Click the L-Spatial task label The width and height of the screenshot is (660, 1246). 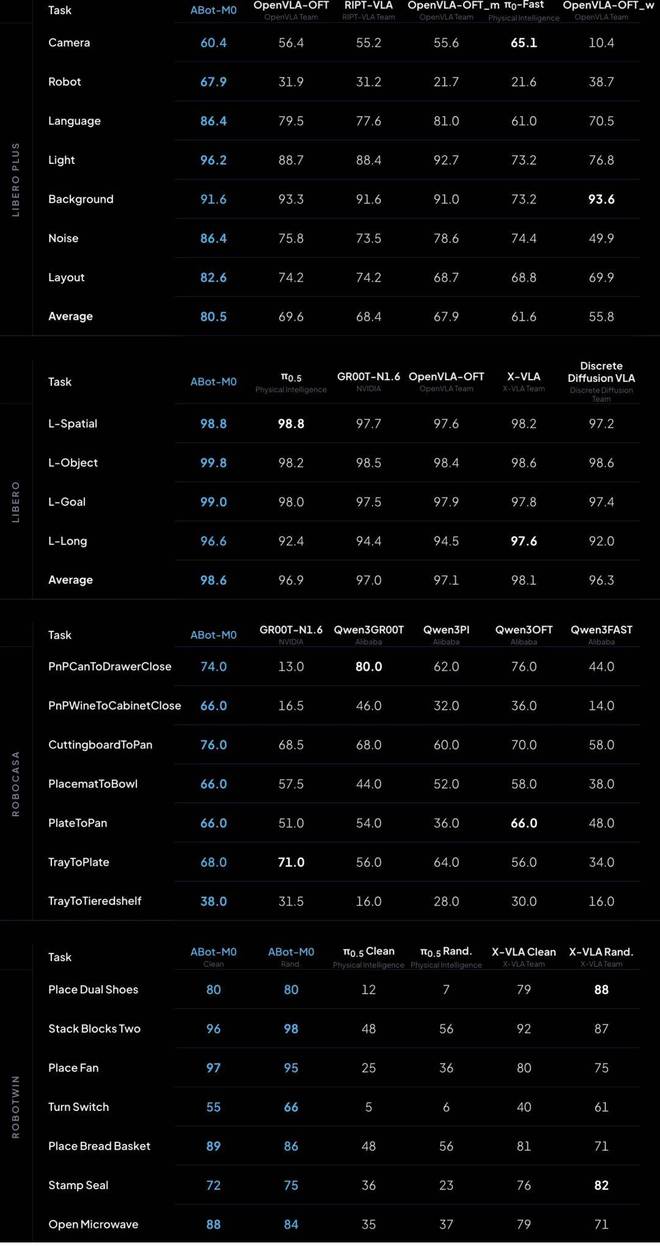pyautogui.click(x=73, y=424)
